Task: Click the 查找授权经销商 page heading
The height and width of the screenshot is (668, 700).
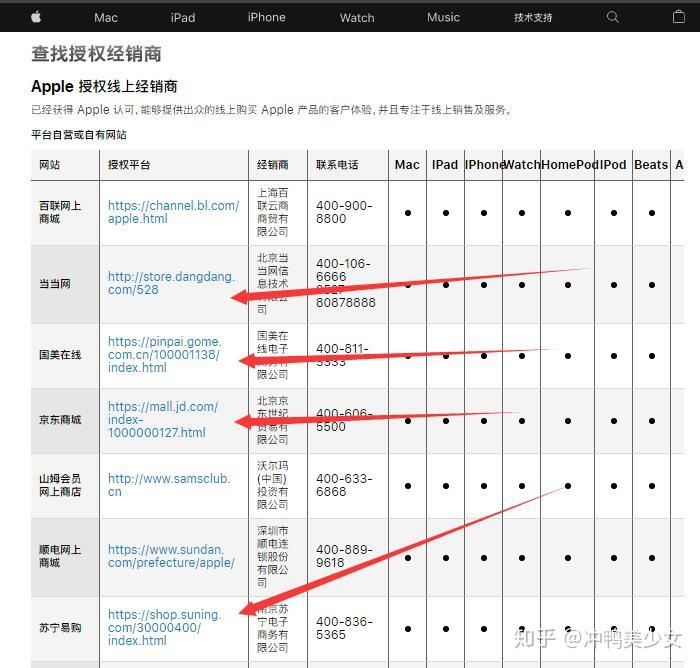Action: (x=96, y=54)
